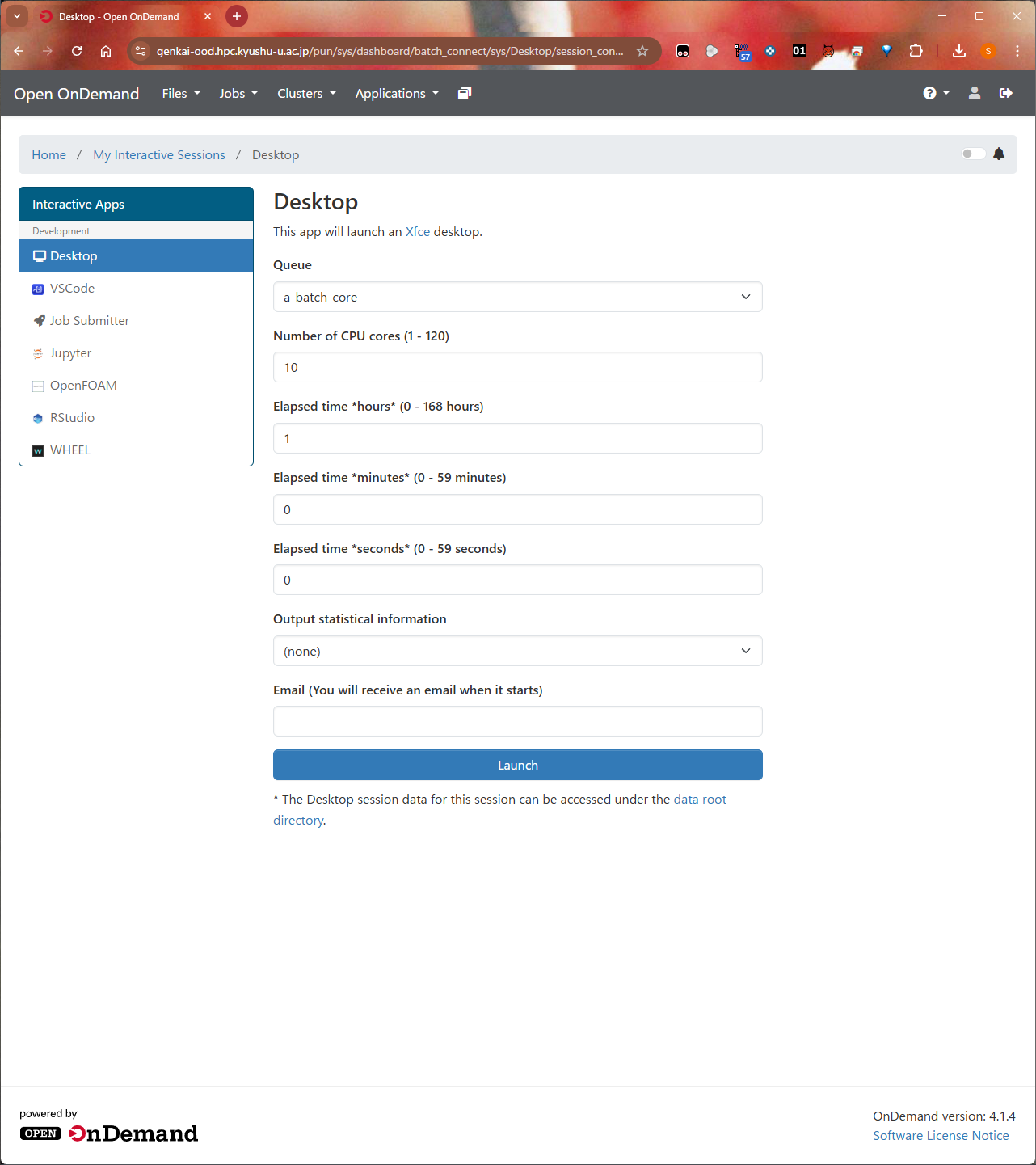Click the Elapsed time minutes field

[x=518, y=509]
